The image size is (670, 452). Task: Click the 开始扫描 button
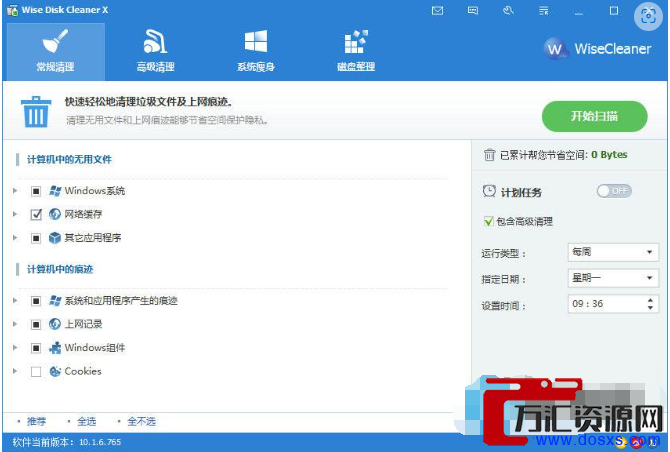click(594, 116)
